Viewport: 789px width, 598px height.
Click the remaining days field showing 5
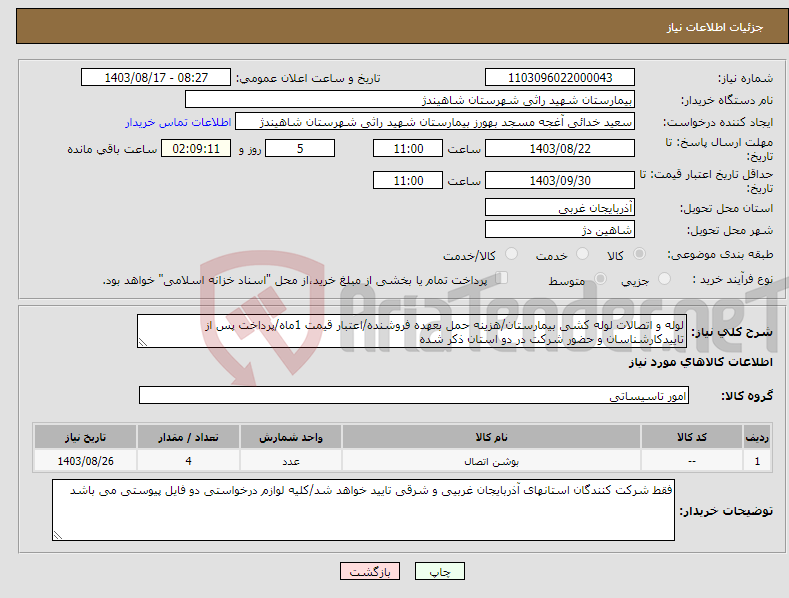(x=300, y=148)
